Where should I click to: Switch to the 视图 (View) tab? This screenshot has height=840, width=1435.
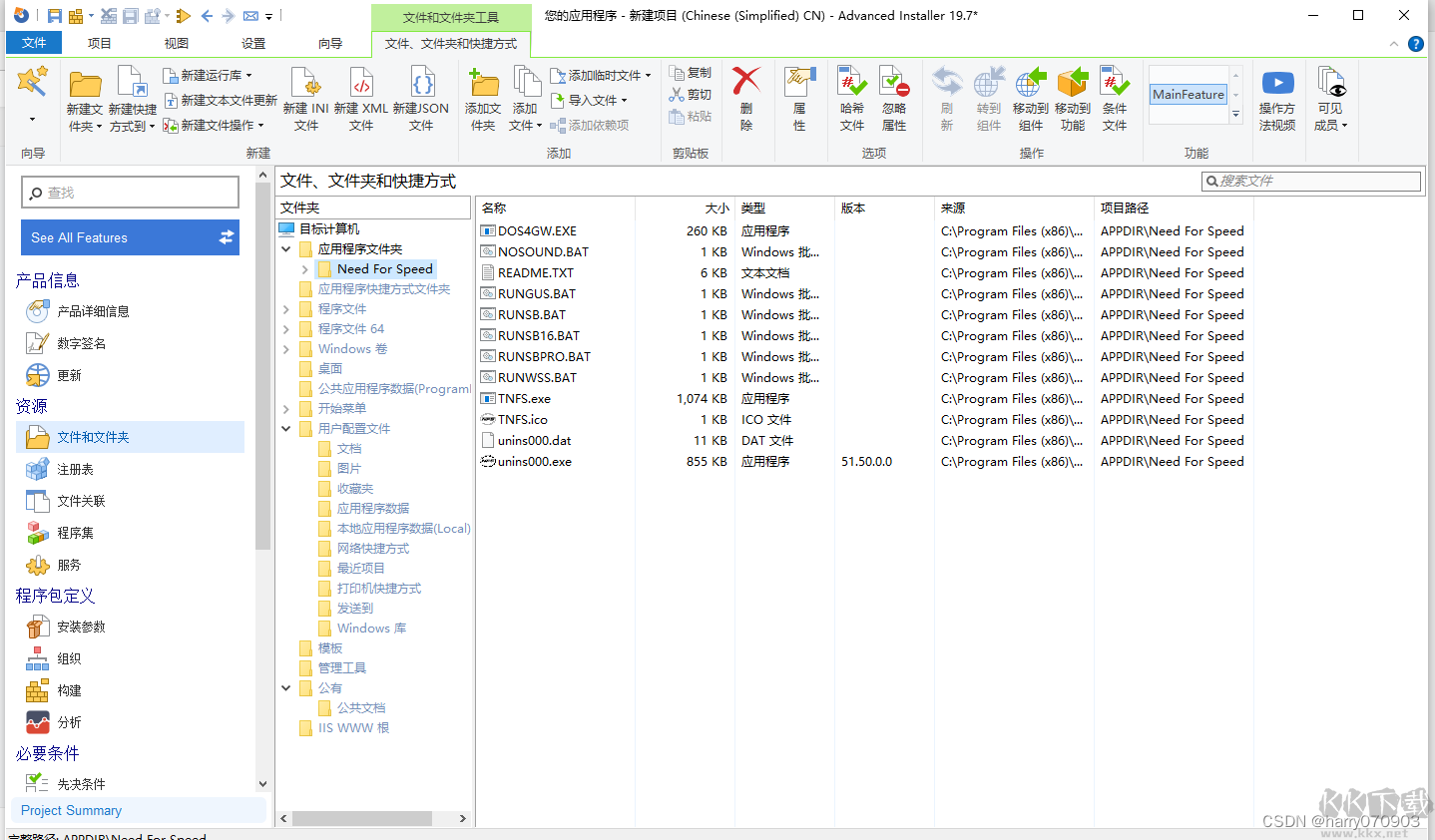pos(176,43)
